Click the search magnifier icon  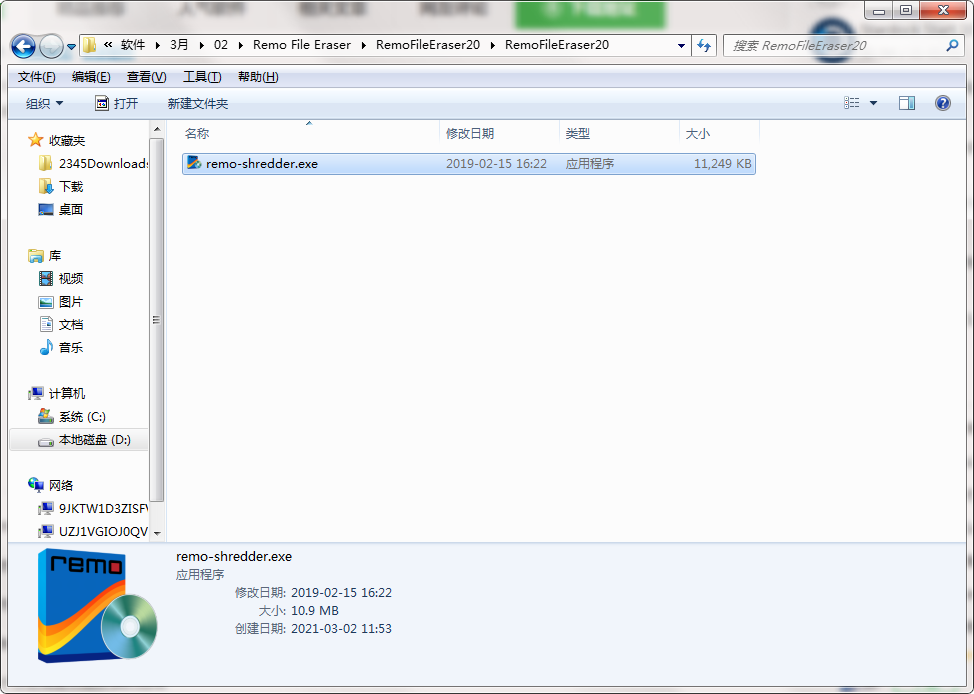pos(952,45)
